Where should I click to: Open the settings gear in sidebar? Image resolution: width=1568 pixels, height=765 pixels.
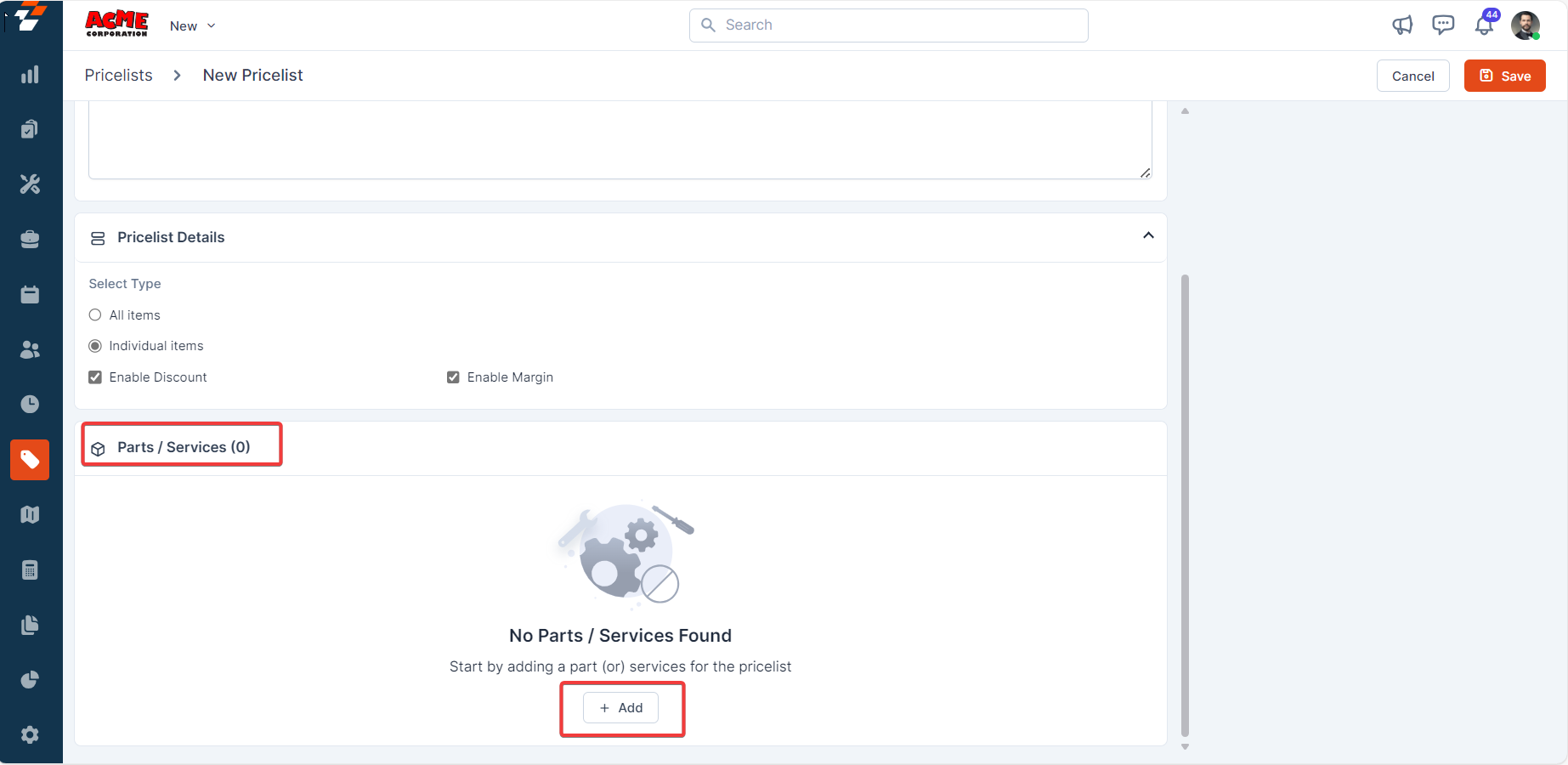tap(30, 734)
